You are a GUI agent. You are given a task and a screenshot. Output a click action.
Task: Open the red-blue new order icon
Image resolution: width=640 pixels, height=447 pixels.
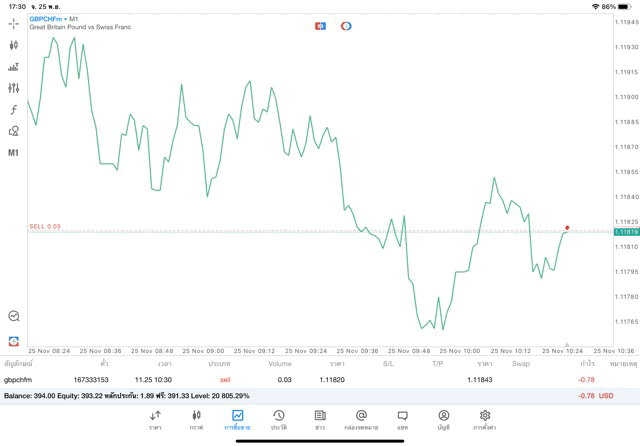click(x=14, y=342)
